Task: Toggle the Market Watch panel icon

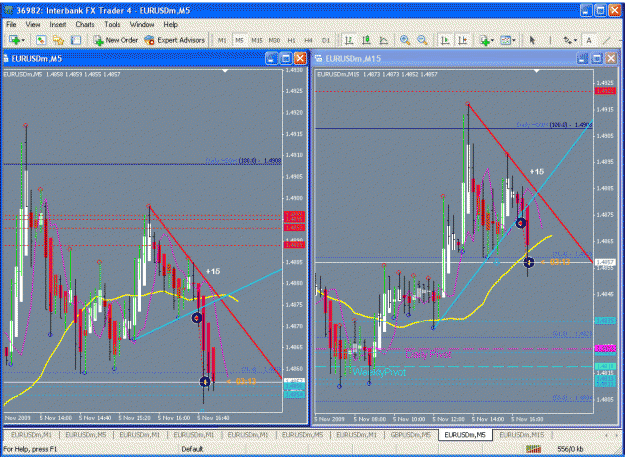Action: [x=41, y=40]
